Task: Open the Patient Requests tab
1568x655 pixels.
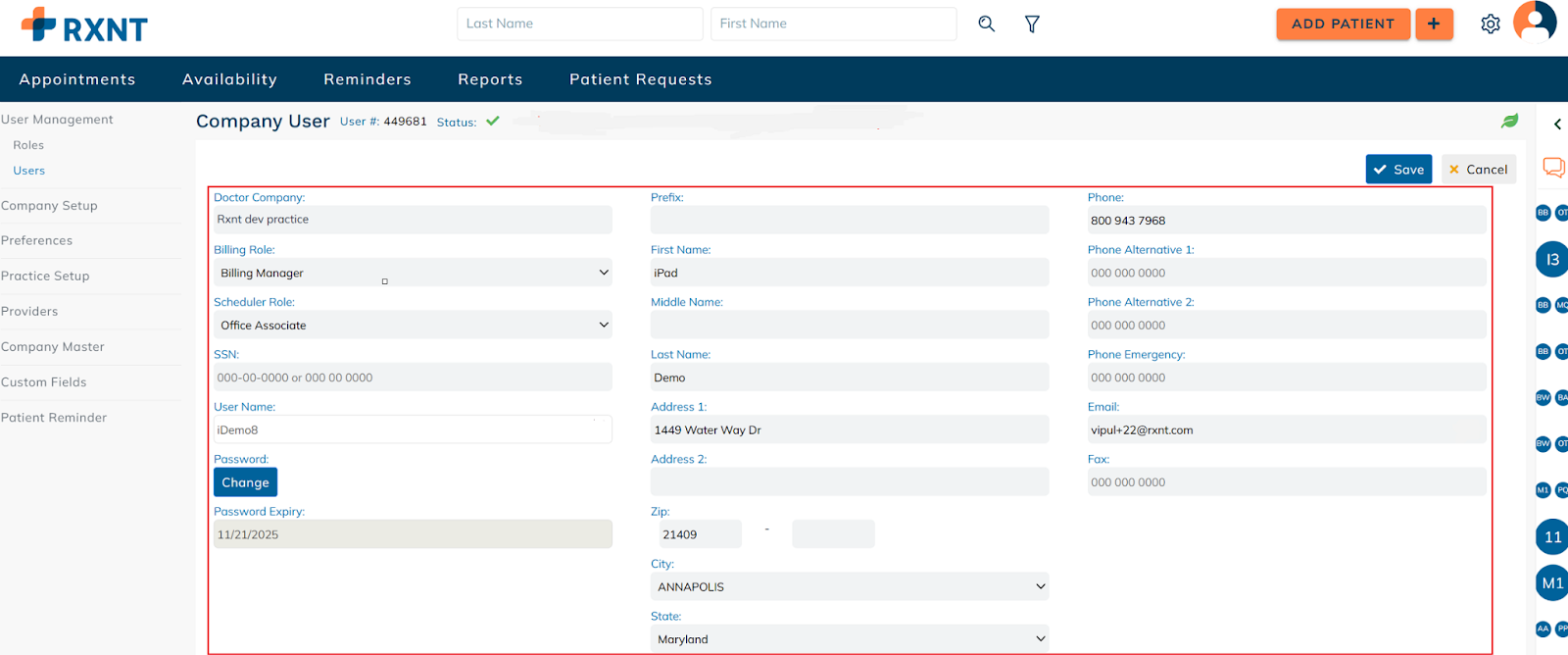Action: [x=640, y=79]
